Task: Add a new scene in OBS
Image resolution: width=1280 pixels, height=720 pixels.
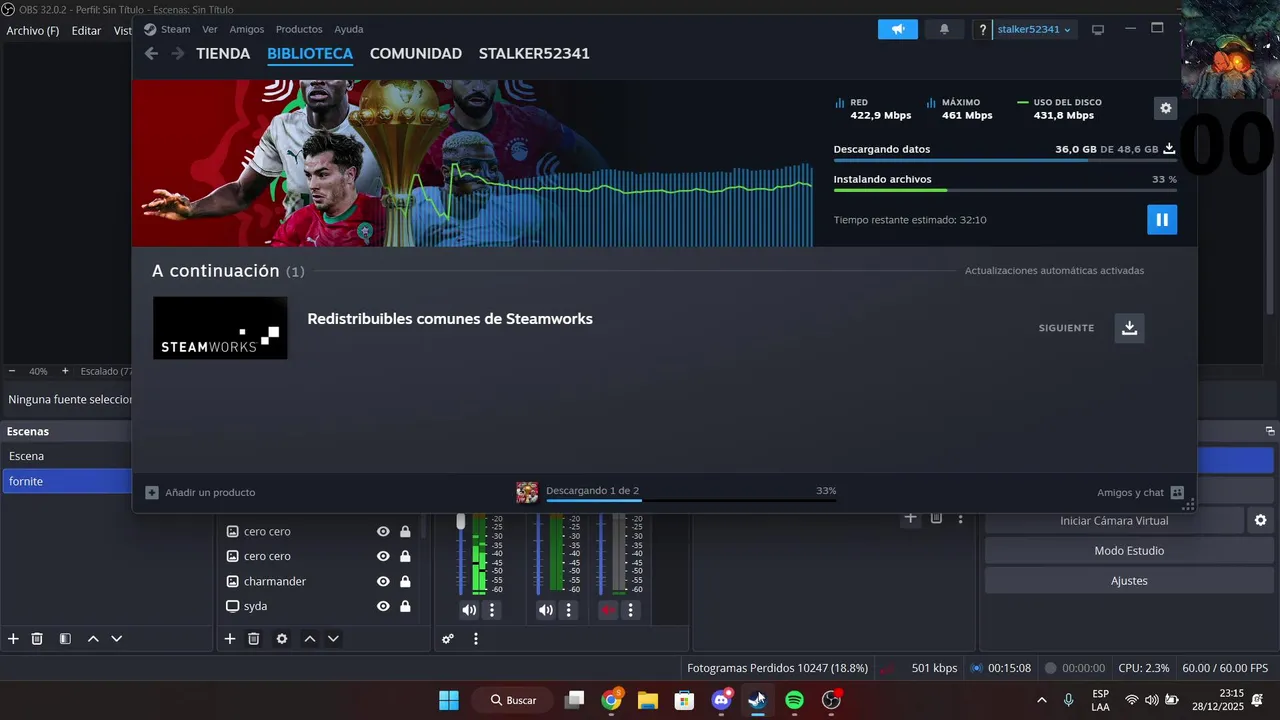Action: click(13, 638)
